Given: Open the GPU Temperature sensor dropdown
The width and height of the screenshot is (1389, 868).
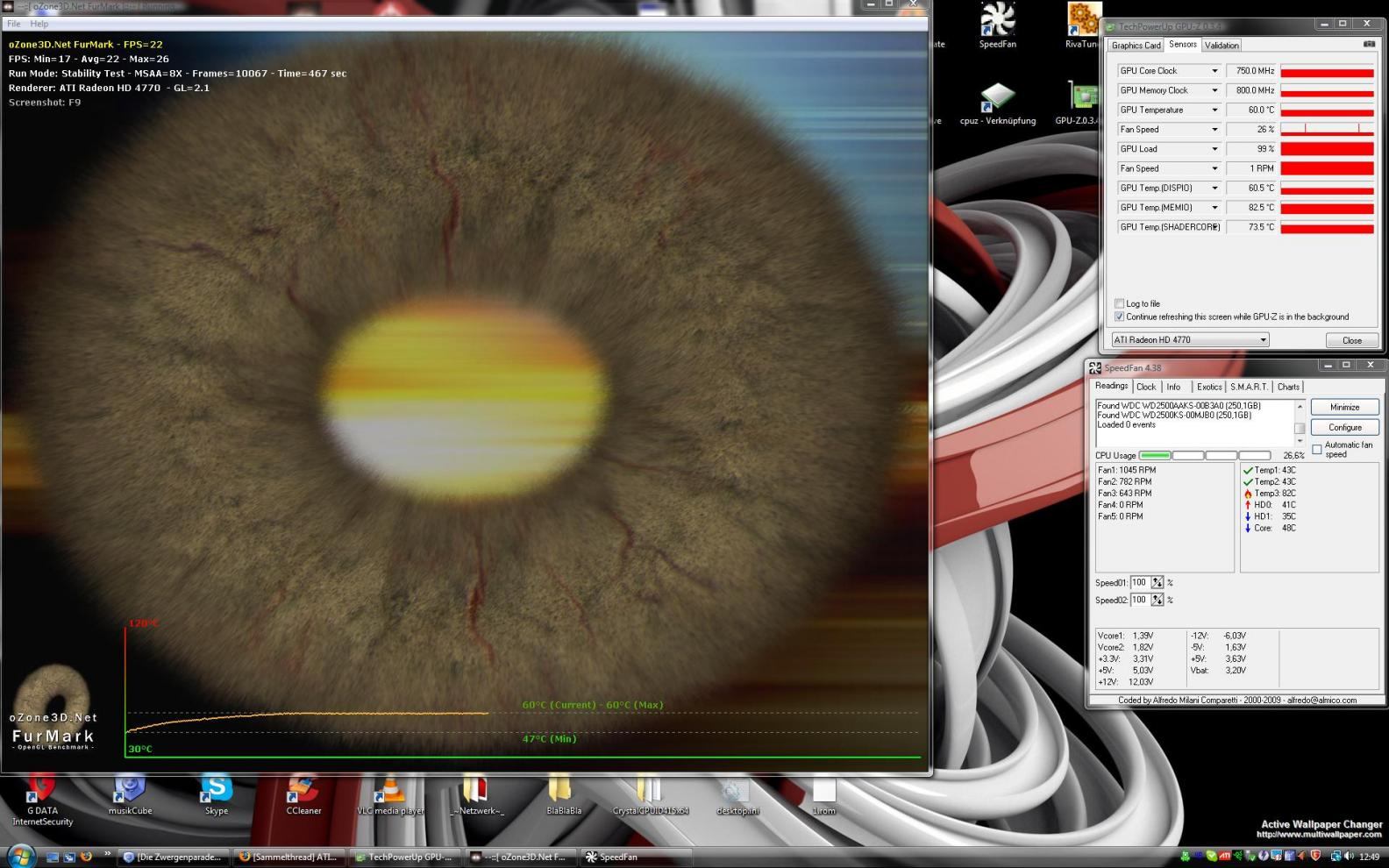Looking at the screenshot, I should click(x=1214, y=110).
